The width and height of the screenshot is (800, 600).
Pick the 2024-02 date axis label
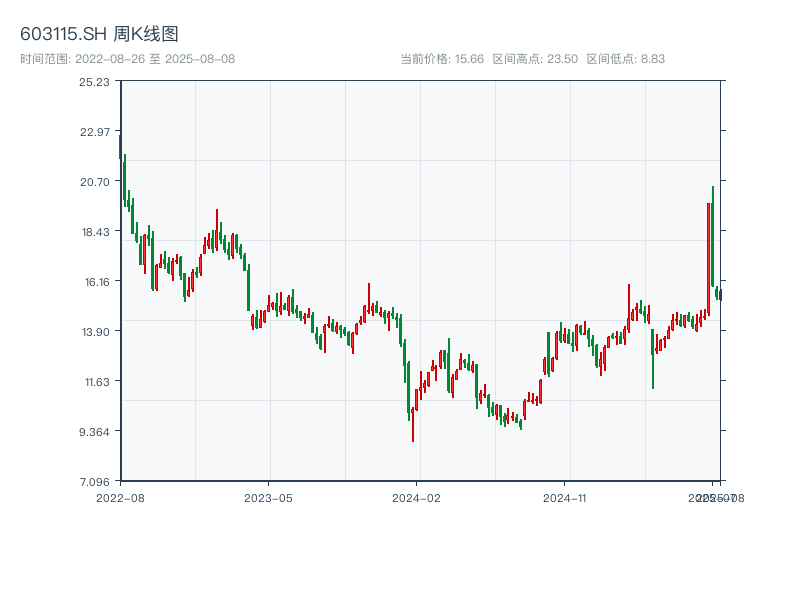coord(417,497)
